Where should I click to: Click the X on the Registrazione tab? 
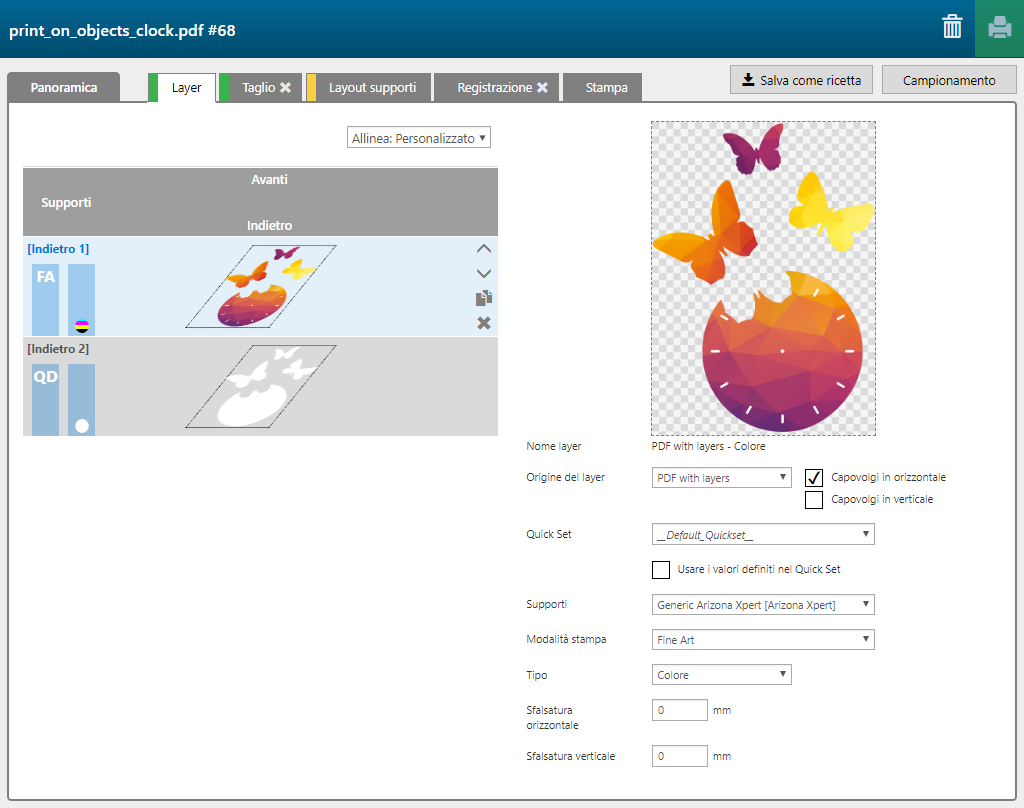pyautogui.click(x=542, y=88)
